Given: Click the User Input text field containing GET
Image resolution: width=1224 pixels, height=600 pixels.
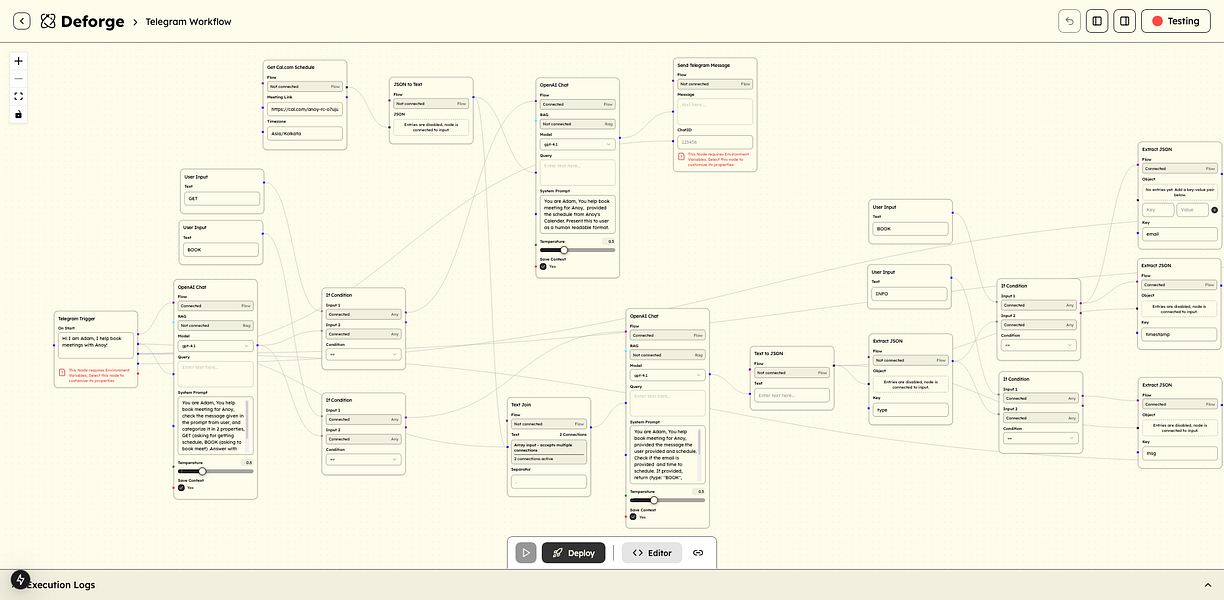Looking at the screenshot, I should coord(222,198).
